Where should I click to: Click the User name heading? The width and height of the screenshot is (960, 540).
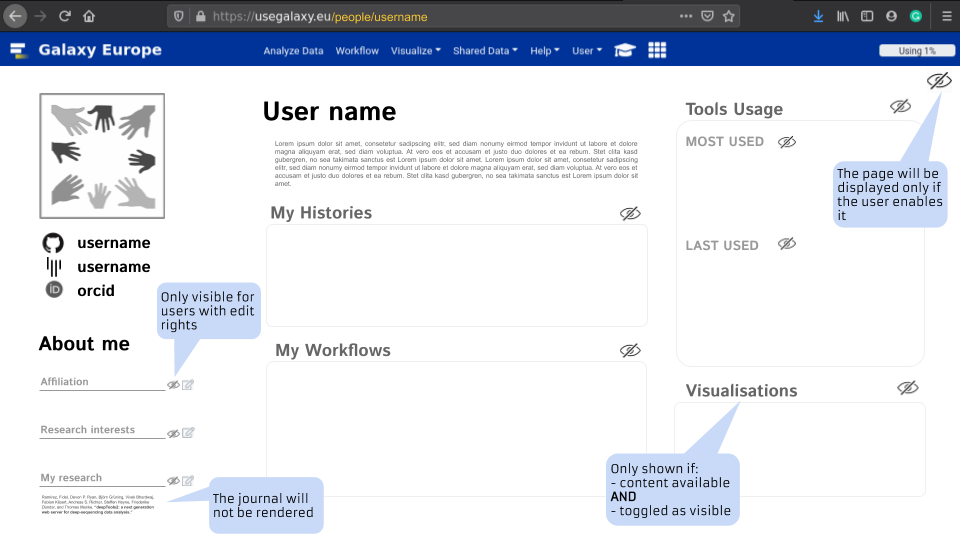pos(329,111)
